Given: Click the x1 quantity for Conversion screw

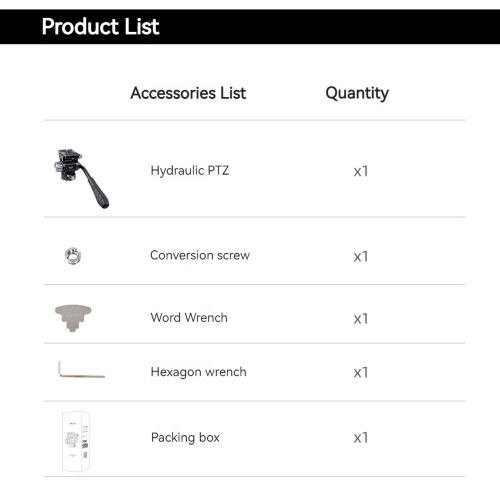Looking at the screenshot, I should coord(361,257).
